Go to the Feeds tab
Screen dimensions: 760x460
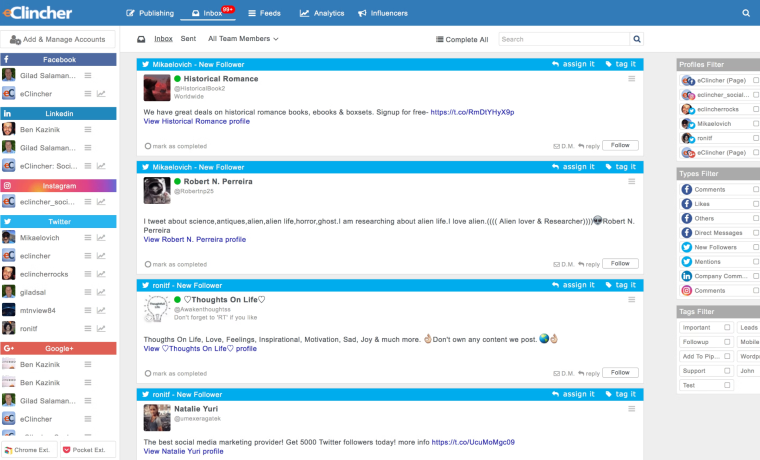point(264,13)
